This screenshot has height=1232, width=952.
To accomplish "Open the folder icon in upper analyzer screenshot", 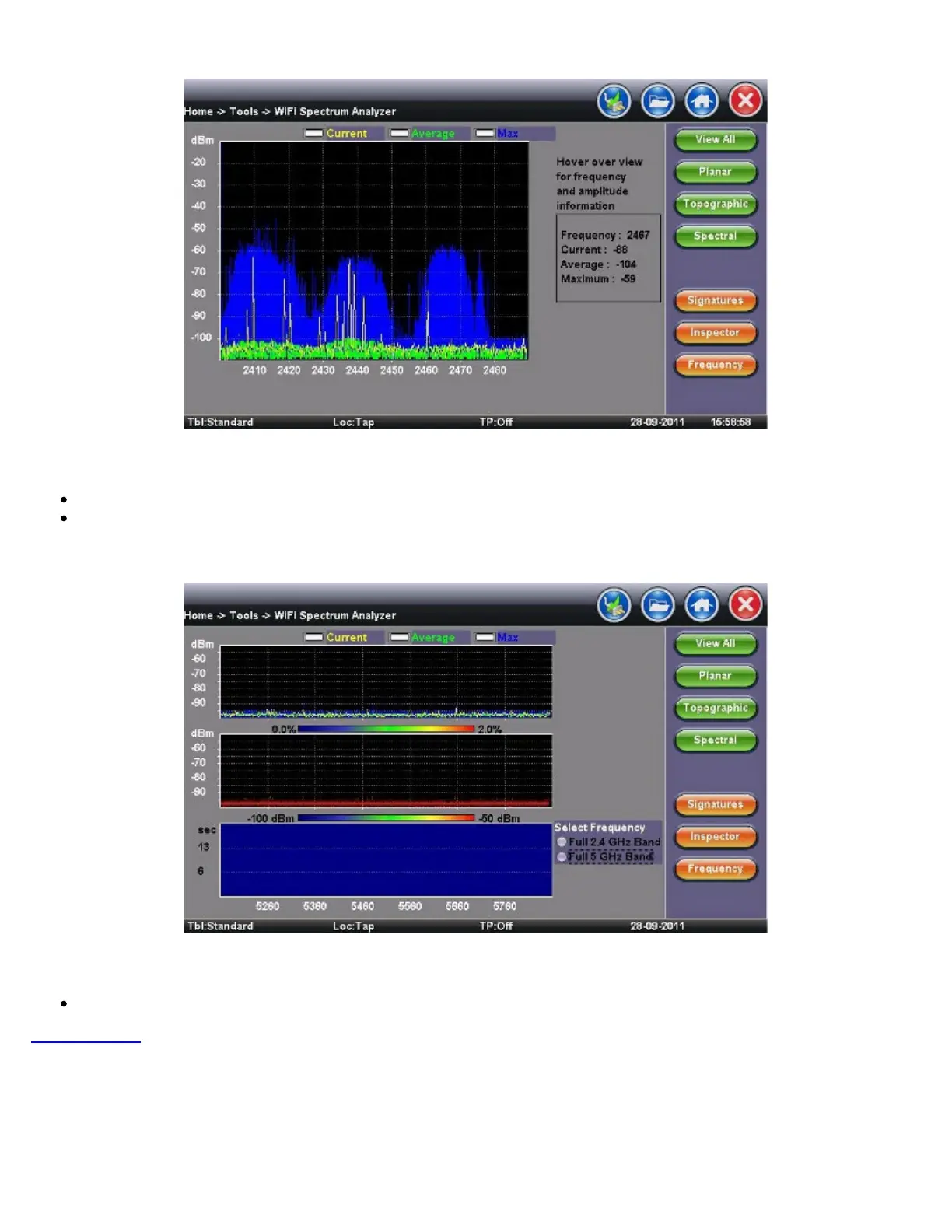I will point(658,101).
